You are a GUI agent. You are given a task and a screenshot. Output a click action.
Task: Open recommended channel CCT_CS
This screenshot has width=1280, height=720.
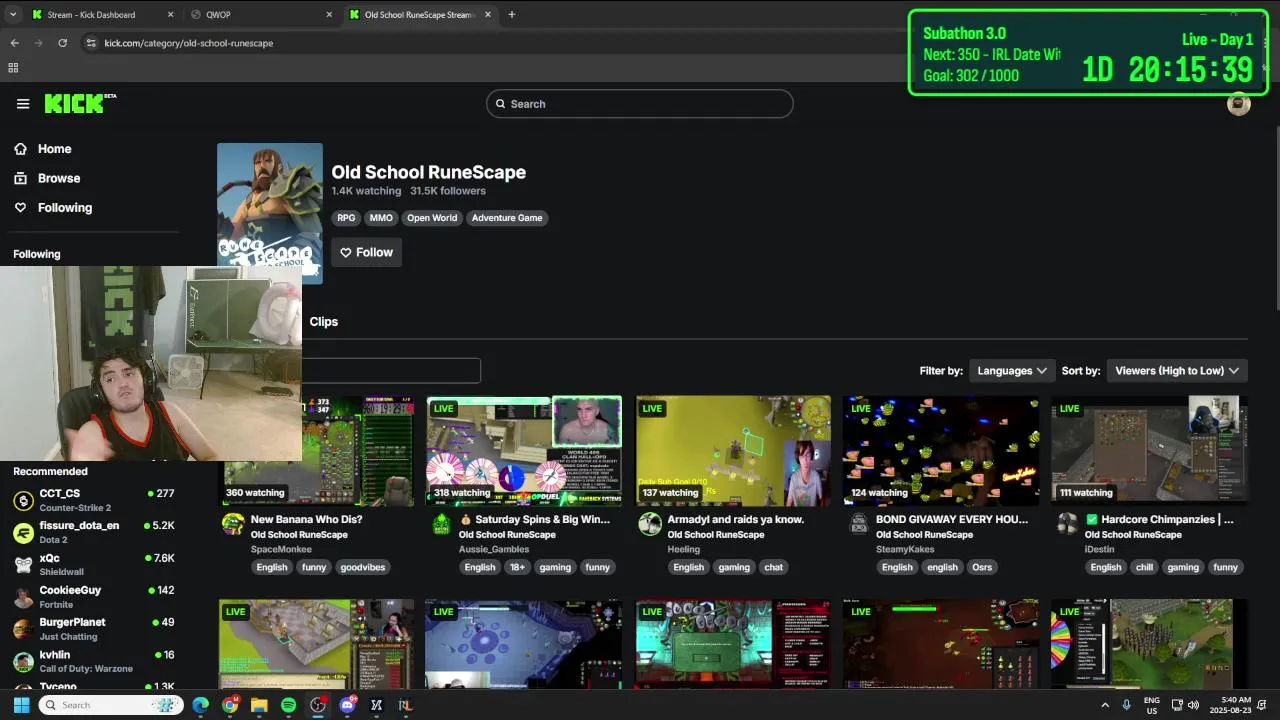click(95, 500)
